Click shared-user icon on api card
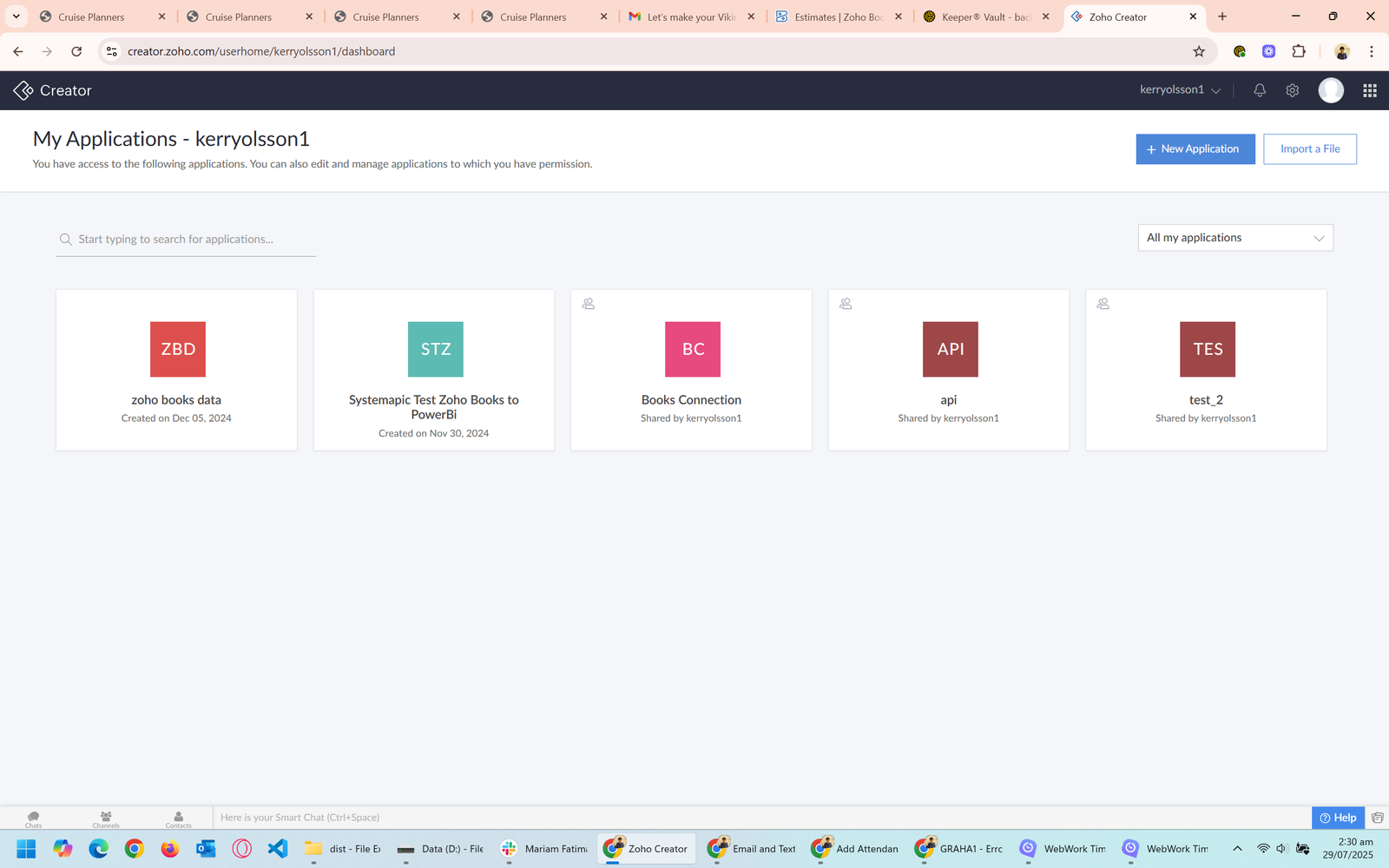The height and width of the screenshot is (868, 1389). 846,304
